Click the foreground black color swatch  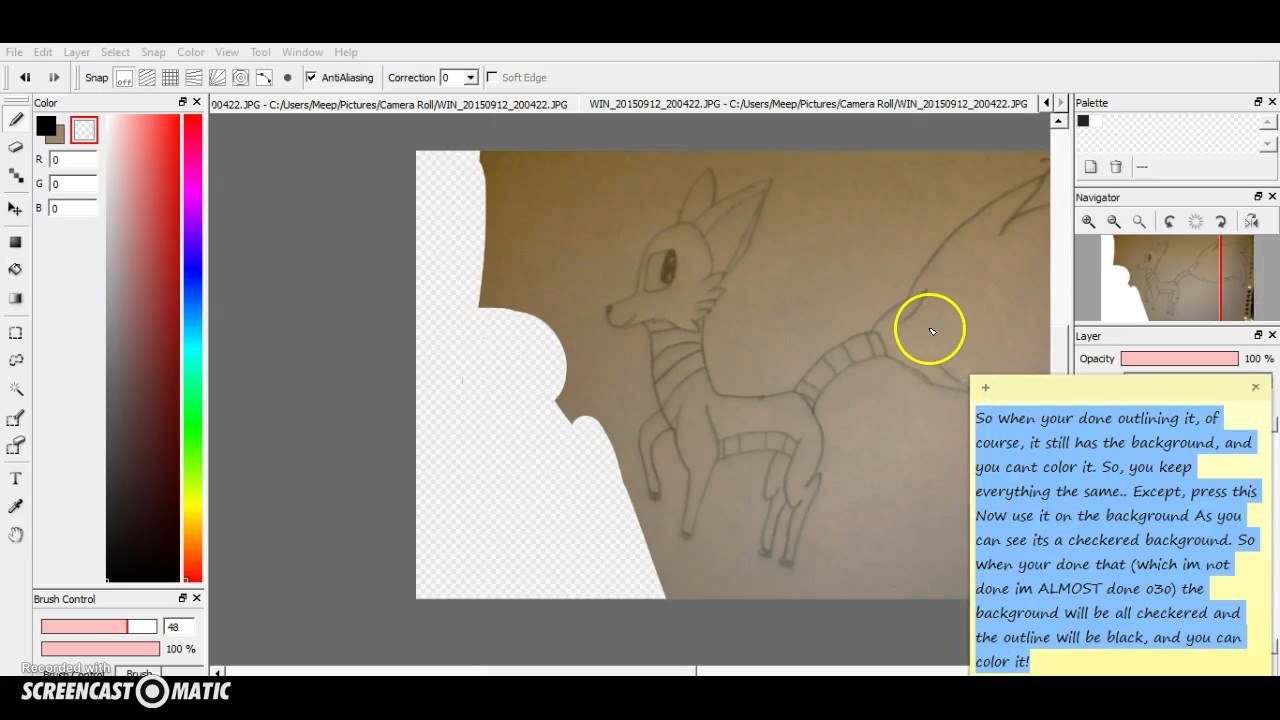click(x=46, y=126)
